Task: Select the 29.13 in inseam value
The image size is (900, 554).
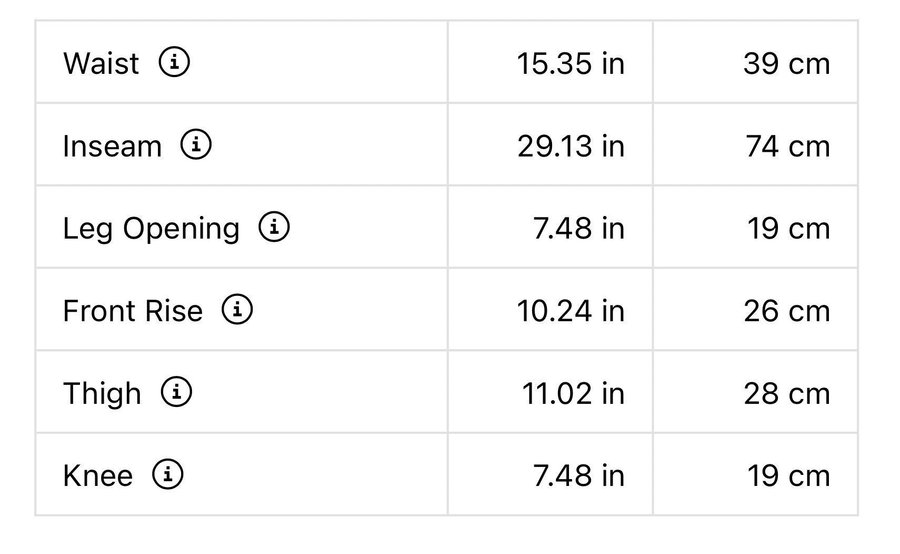Action: (x=570, y=146)
